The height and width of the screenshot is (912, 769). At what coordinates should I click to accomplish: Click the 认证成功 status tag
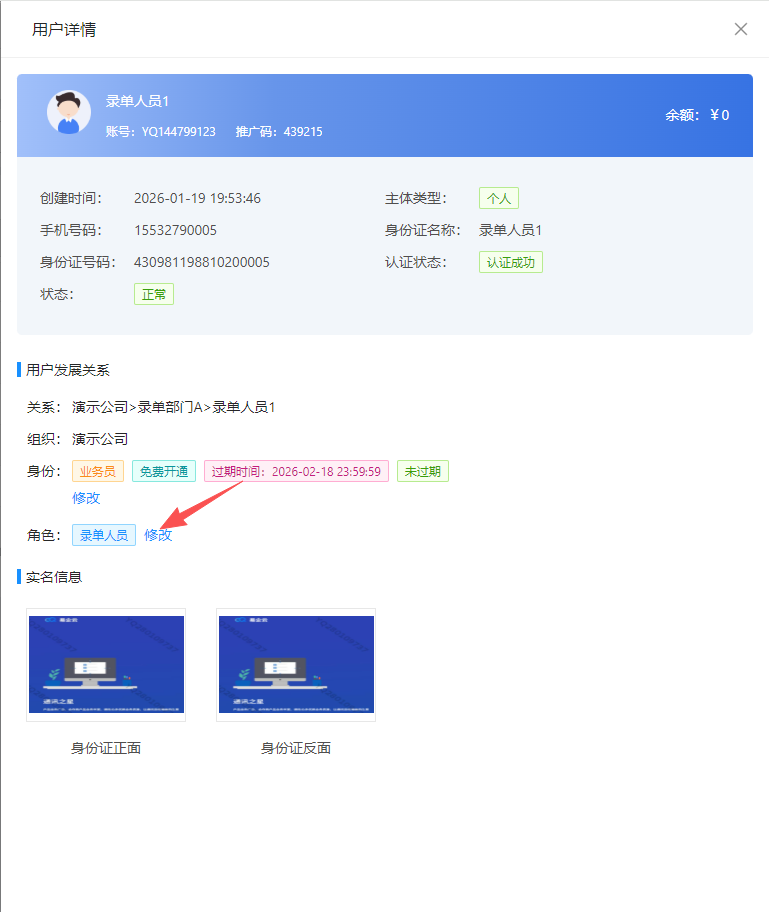tap(510, 262)
